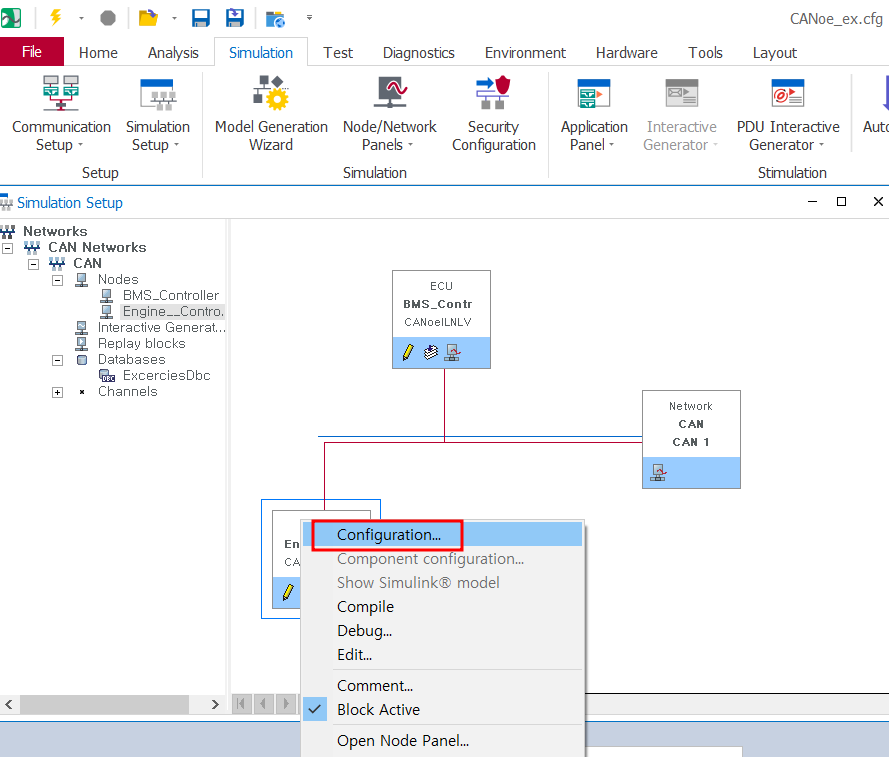Click the pencil icon on the Engine node block

point(288,593)
